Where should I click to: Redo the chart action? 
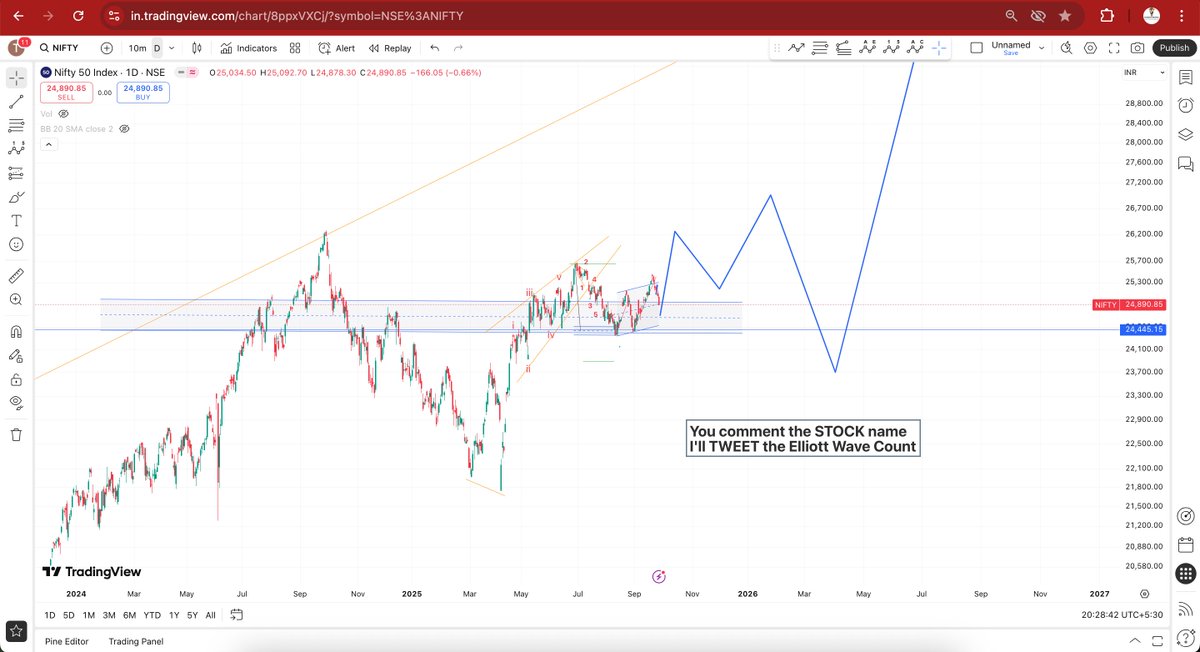click(458, 48)
